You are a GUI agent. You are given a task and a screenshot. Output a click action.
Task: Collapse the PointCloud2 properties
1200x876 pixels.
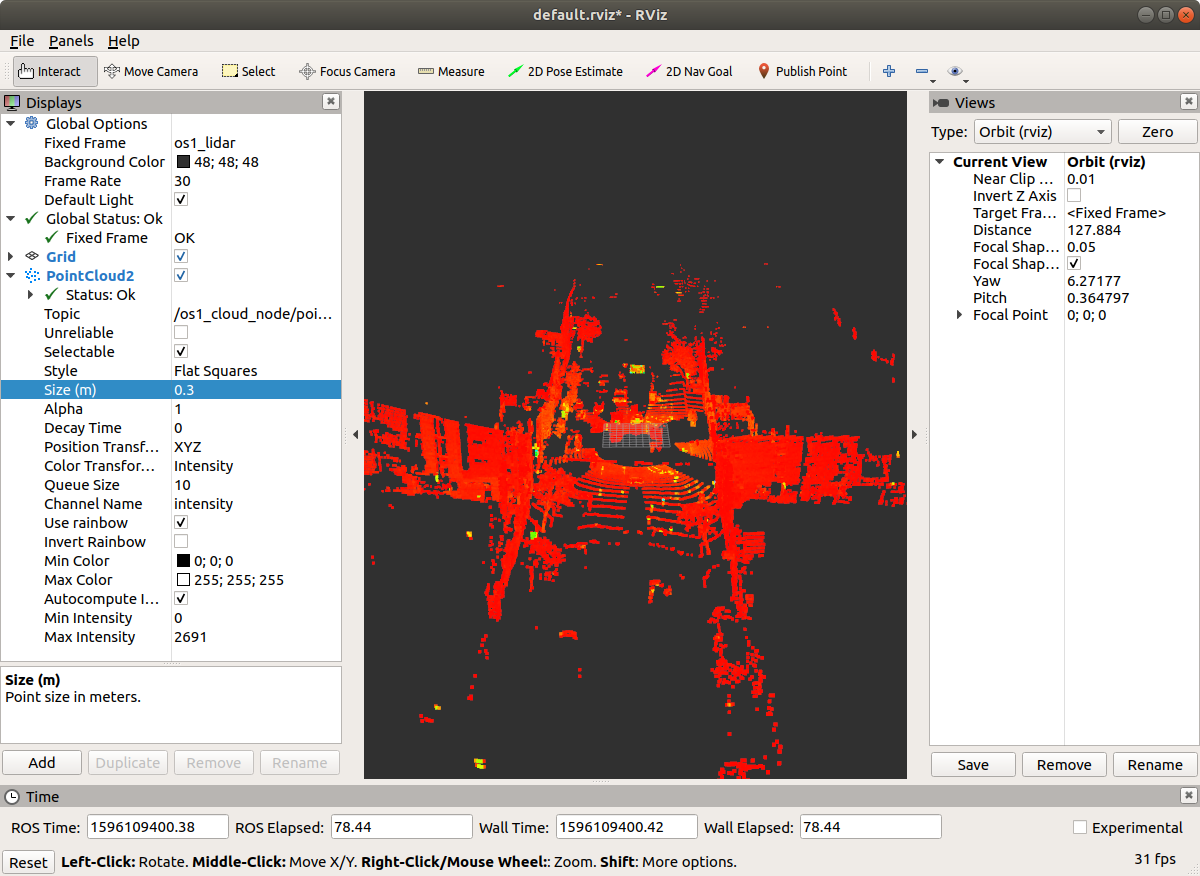11,275
